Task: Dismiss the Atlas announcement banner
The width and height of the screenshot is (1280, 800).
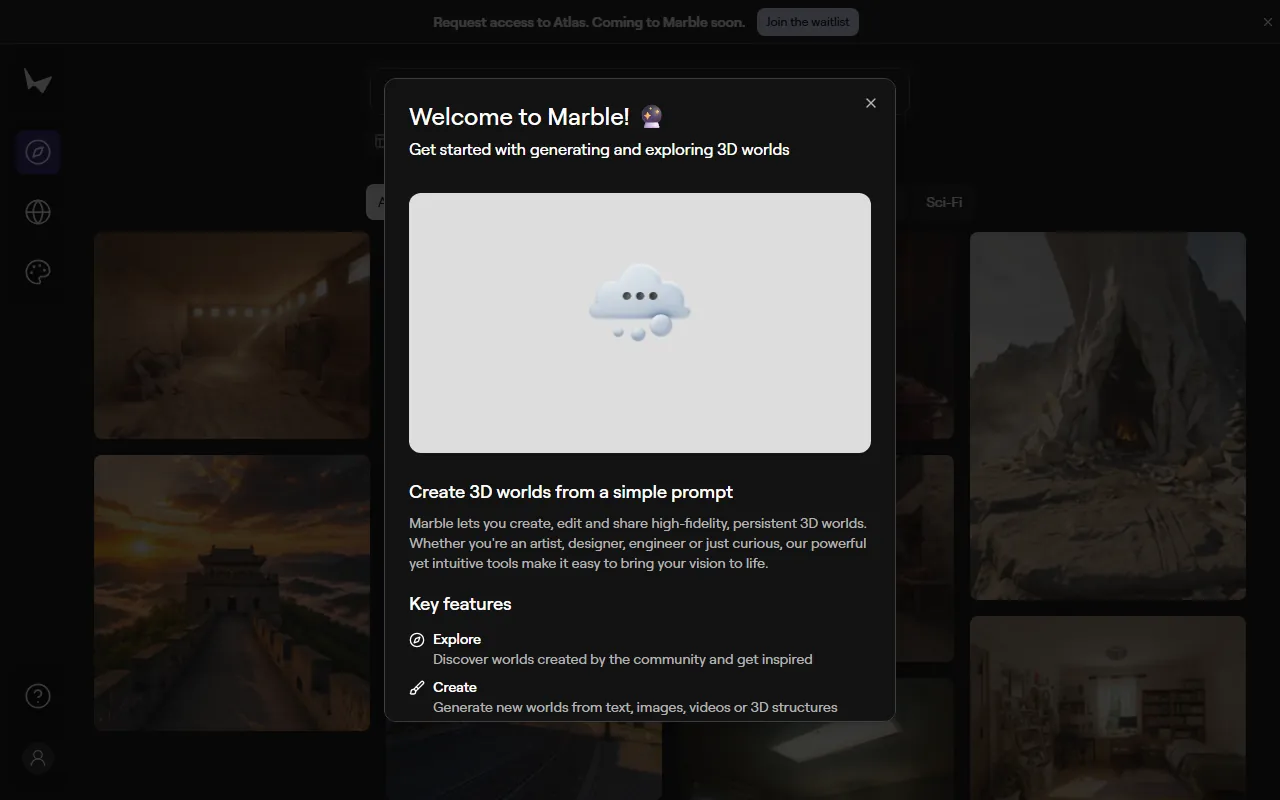Action: tap(1268, 22)
